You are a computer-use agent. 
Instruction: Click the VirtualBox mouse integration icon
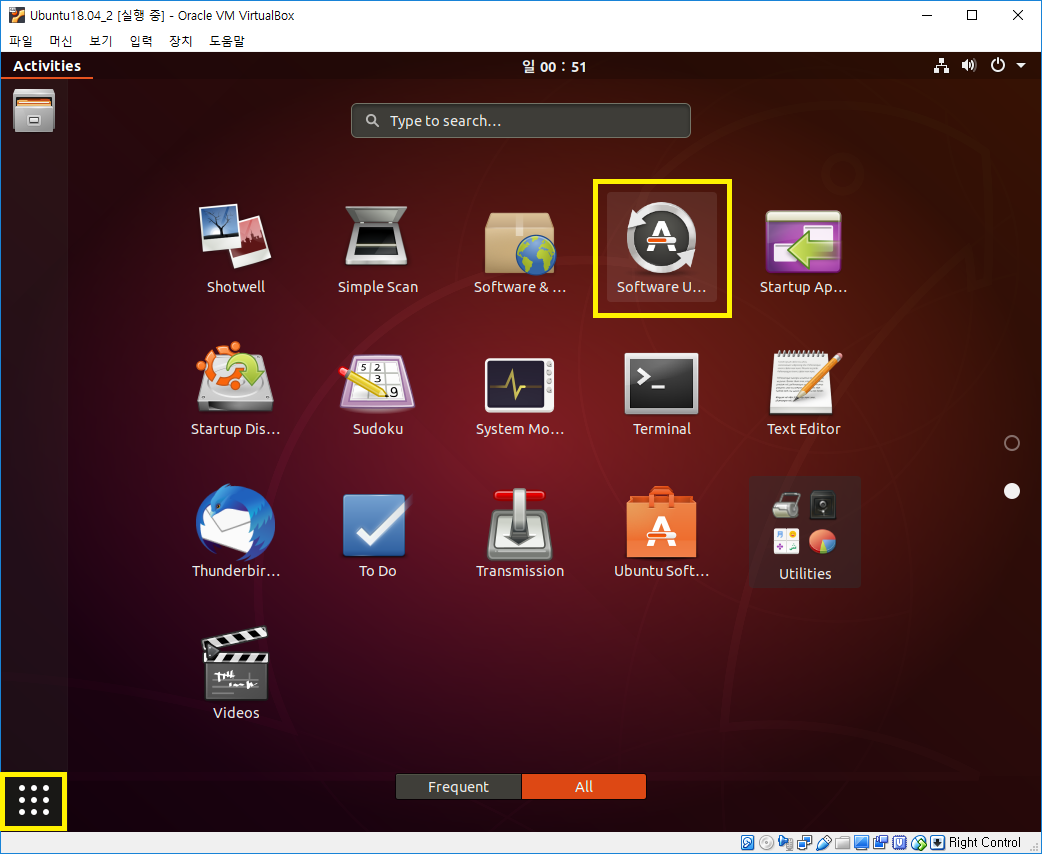[x=918, y=843]
